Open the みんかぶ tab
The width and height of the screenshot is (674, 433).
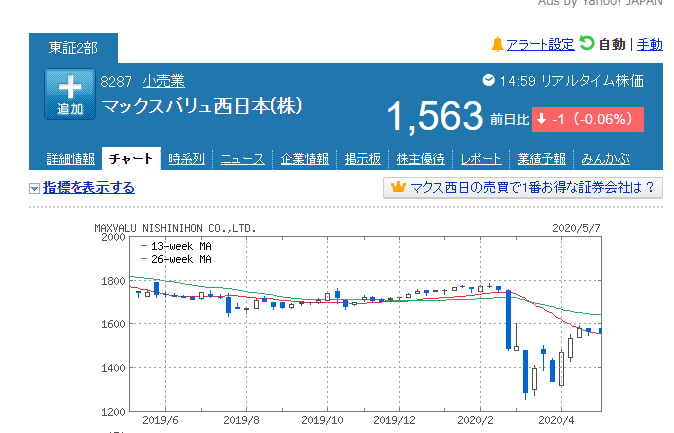click(x=605, y=159)
